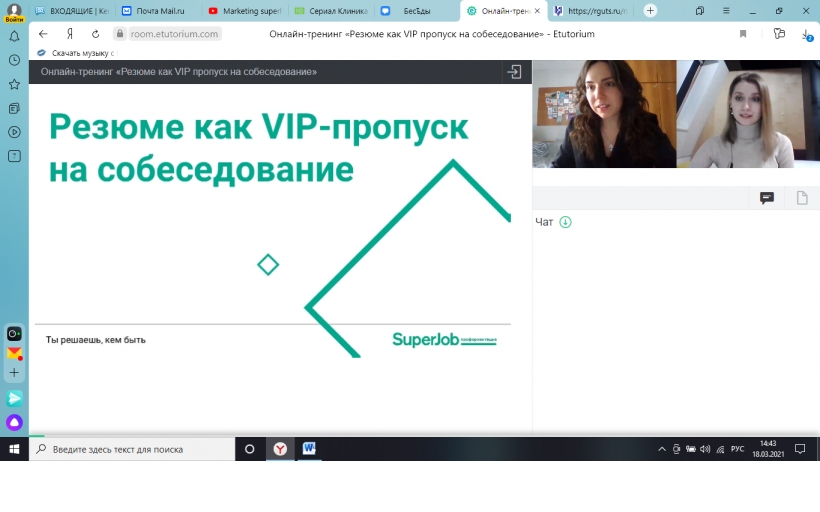
Task: Switch to the Почта Mail.ru tab
Action: (x=153, y=10)
